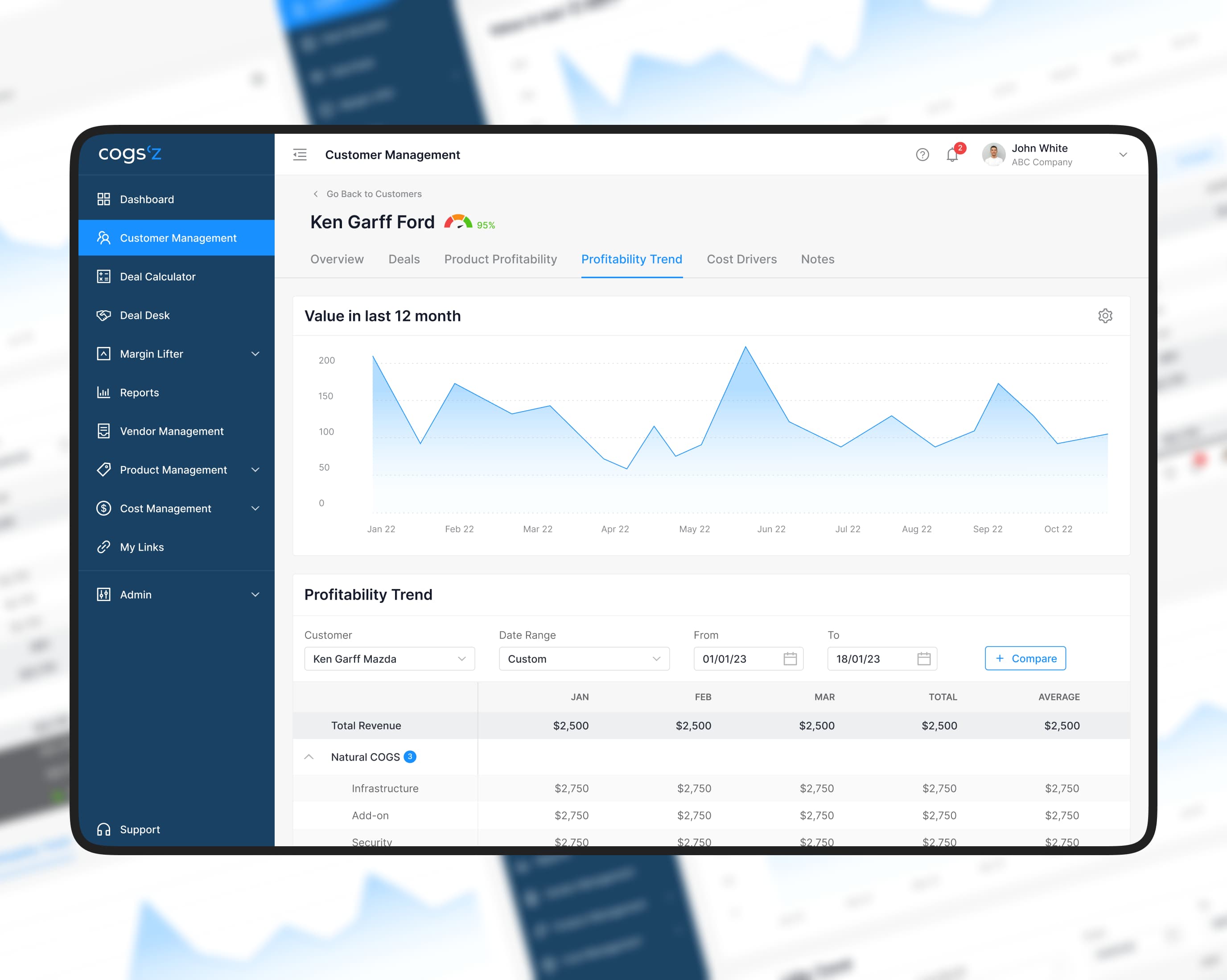Click the My Links chain icon
The image size is (1227, 980).
click(103, 547)
